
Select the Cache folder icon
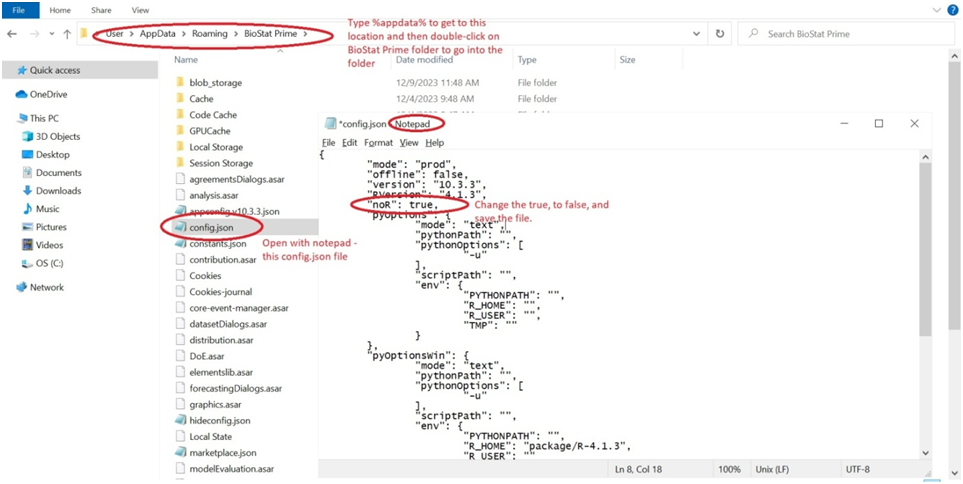point(180,98)
